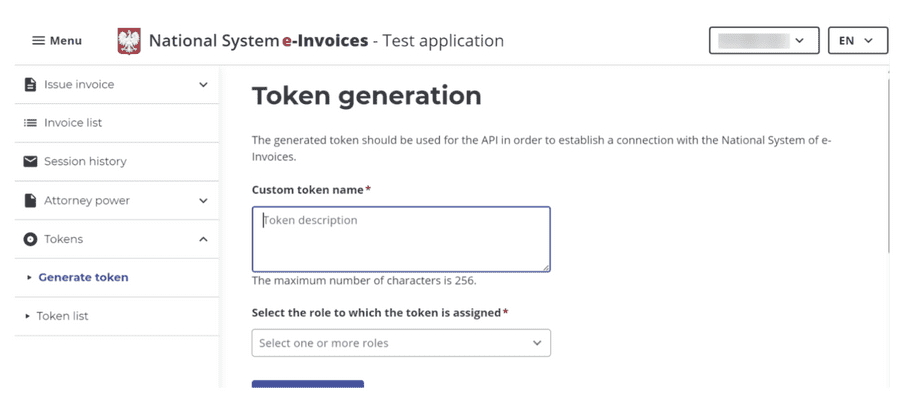This screenshot has width=910, height=416.
Task: Click the Session history envelope icon
Action: (x=30, y=162)
